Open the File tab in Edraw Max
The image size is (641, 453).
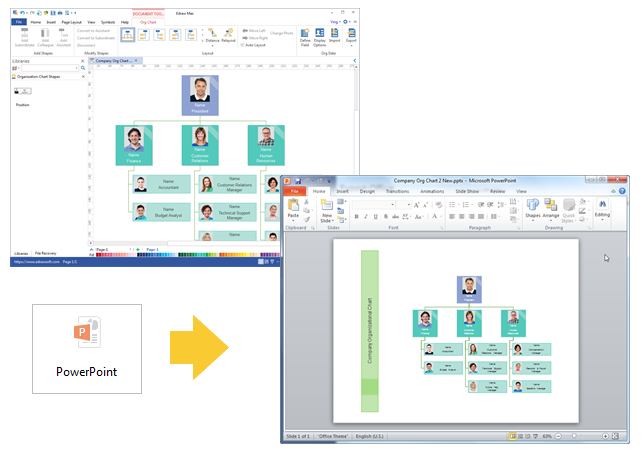pos(19,22)
